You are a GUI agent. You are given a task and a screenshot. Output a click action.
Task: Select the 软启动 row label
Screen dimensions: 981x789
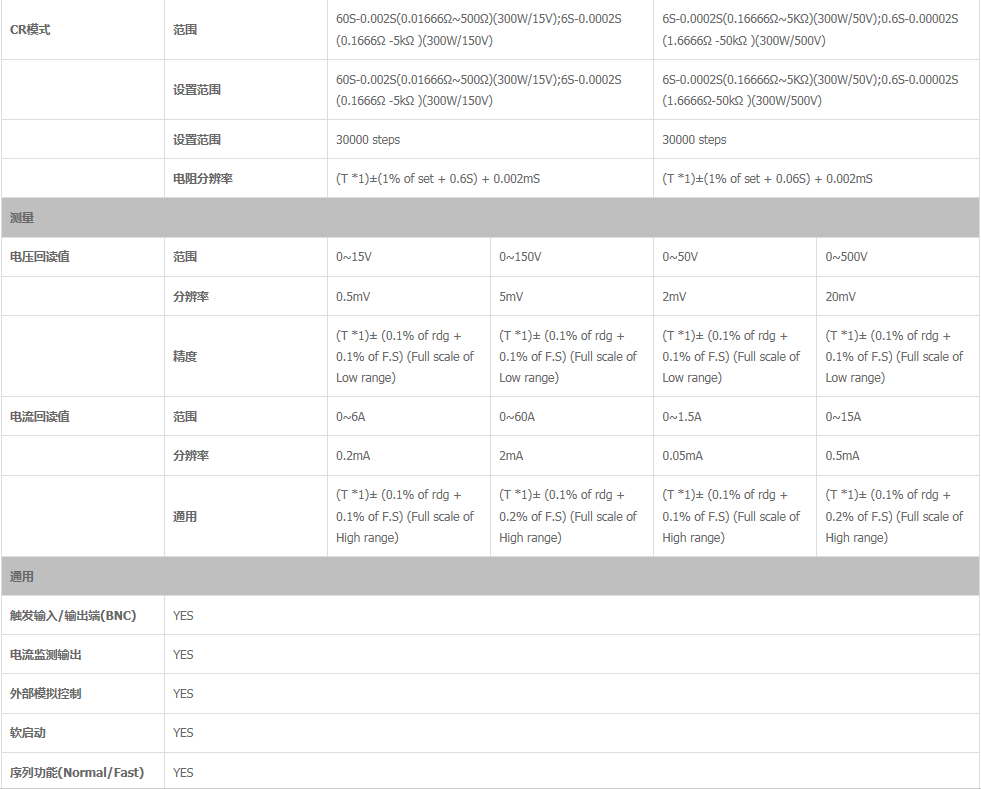point(28,733)
